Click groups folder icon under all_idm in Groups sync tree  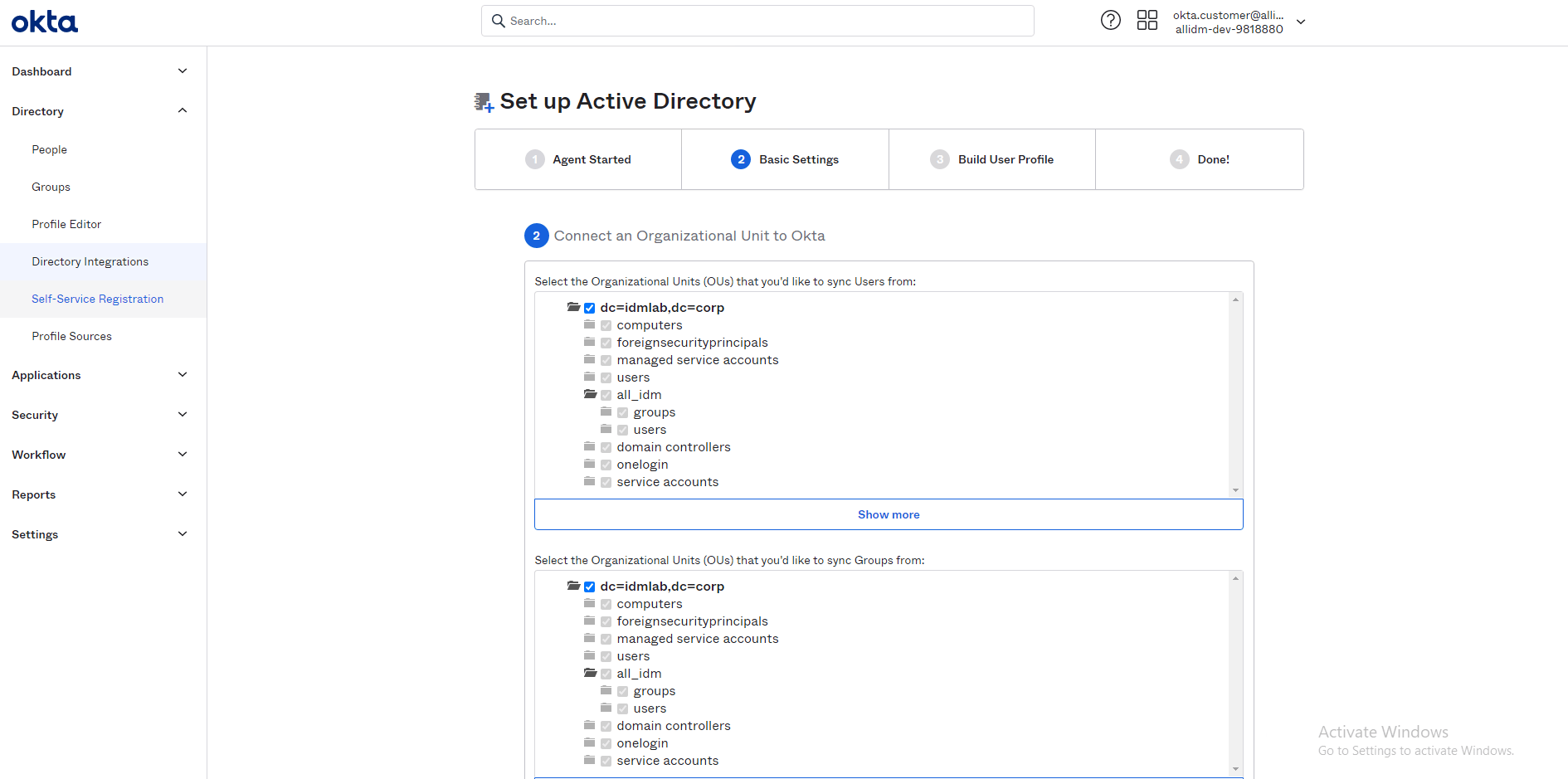(606, 690)
